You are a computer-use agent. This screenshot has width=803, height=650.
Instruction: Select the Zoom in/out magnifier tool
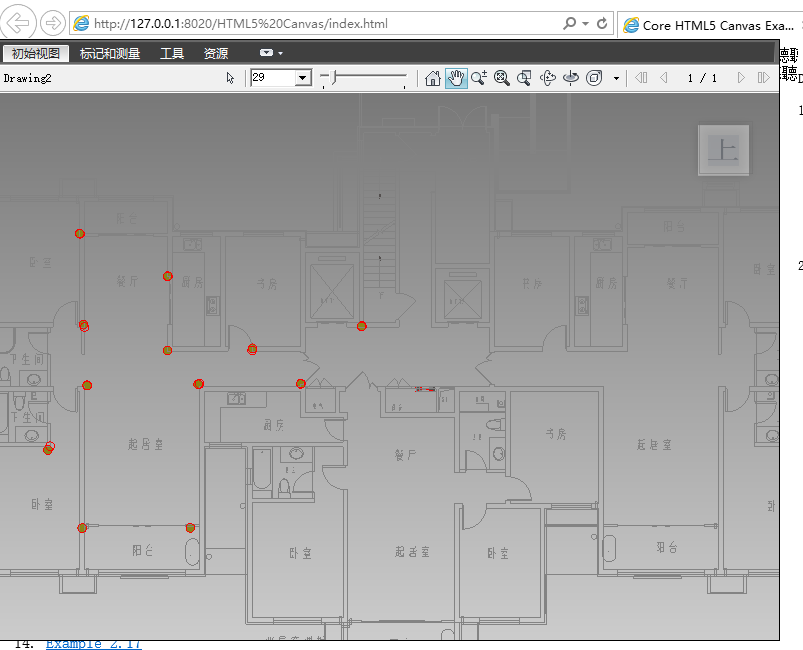pyautogui.click(x=479, y=78)
